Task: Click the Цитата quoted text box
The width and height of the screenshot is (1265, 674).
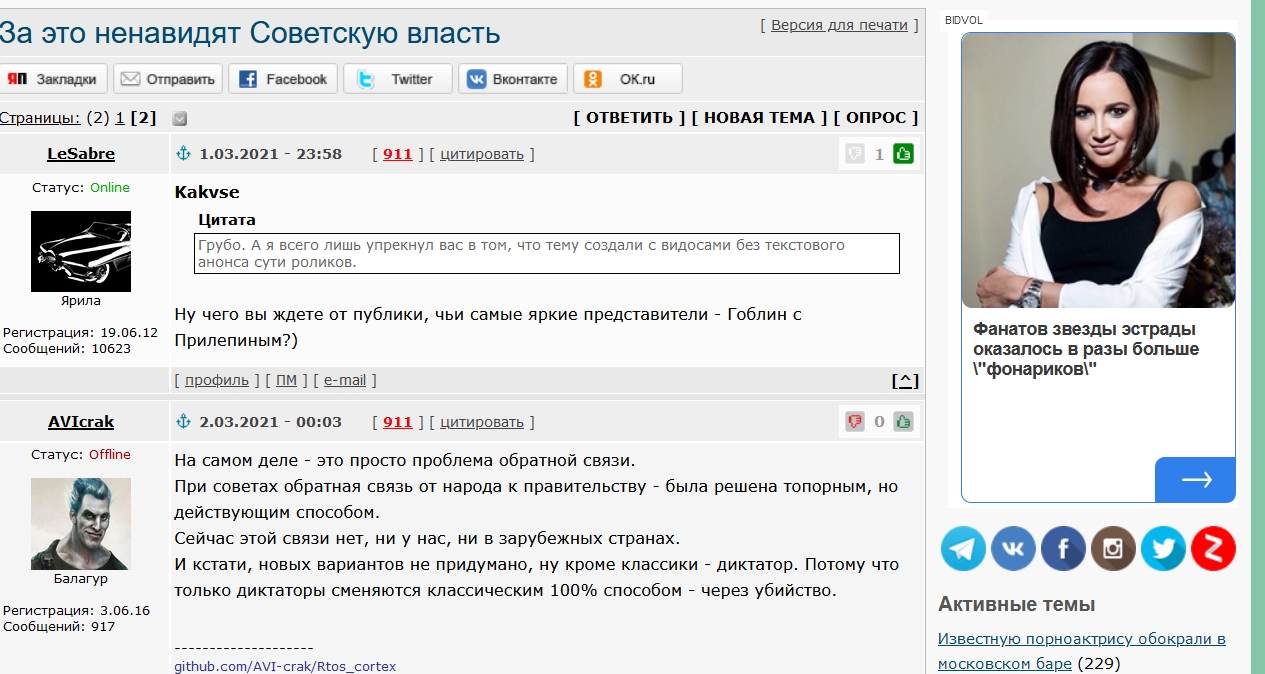Action: coord(546,253)
